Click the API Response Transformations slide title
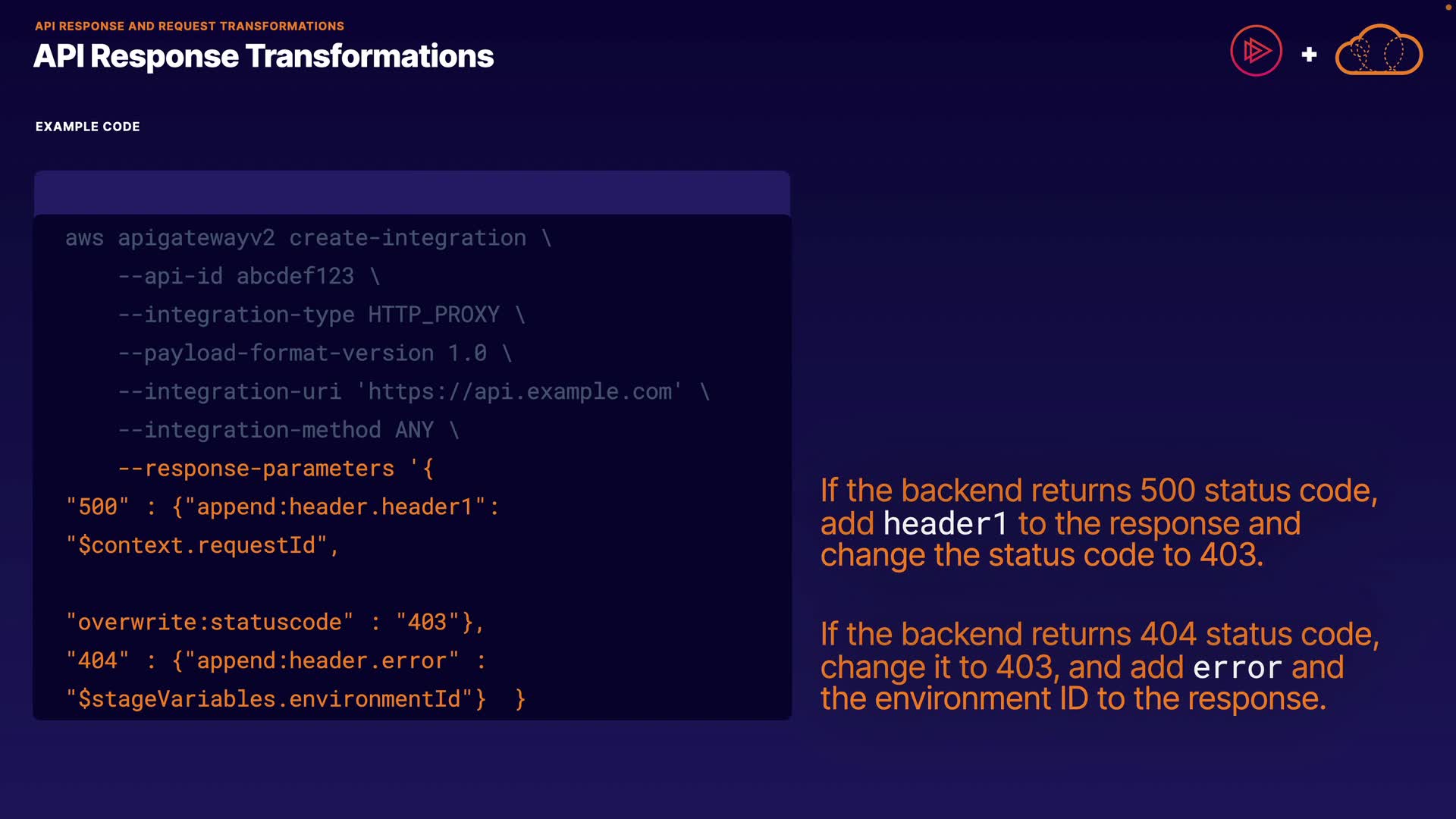This screenshot has height=819, width=1456. tap(263, 56)
